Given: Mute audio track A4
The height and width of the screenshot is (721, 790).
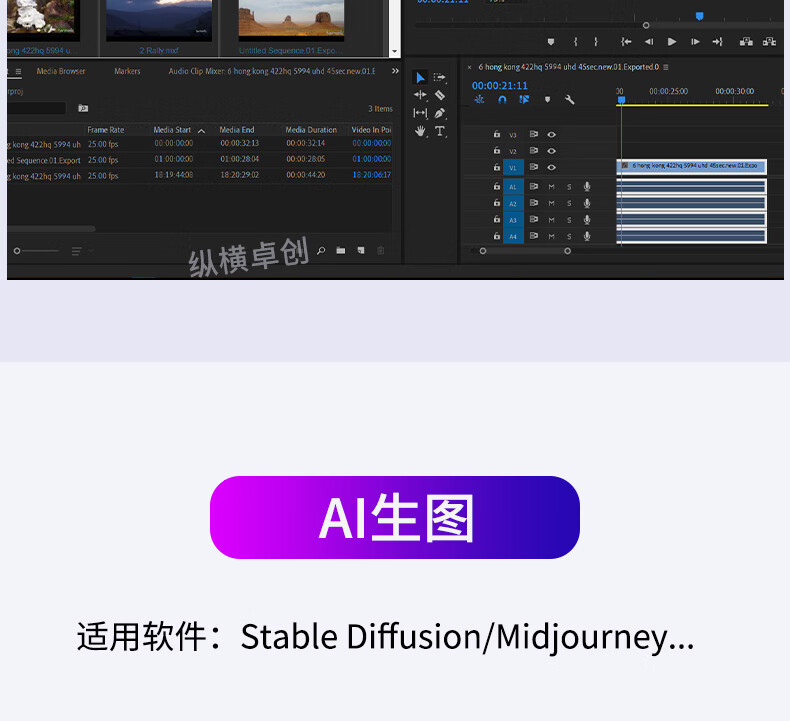Looking at the screenshot, I should click(x=551, y=236).
